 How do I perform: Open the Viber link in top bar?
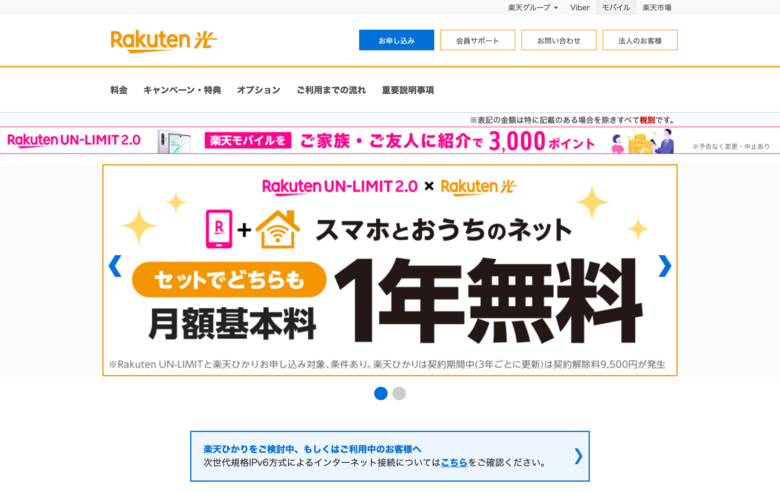(x=580, y=7)
